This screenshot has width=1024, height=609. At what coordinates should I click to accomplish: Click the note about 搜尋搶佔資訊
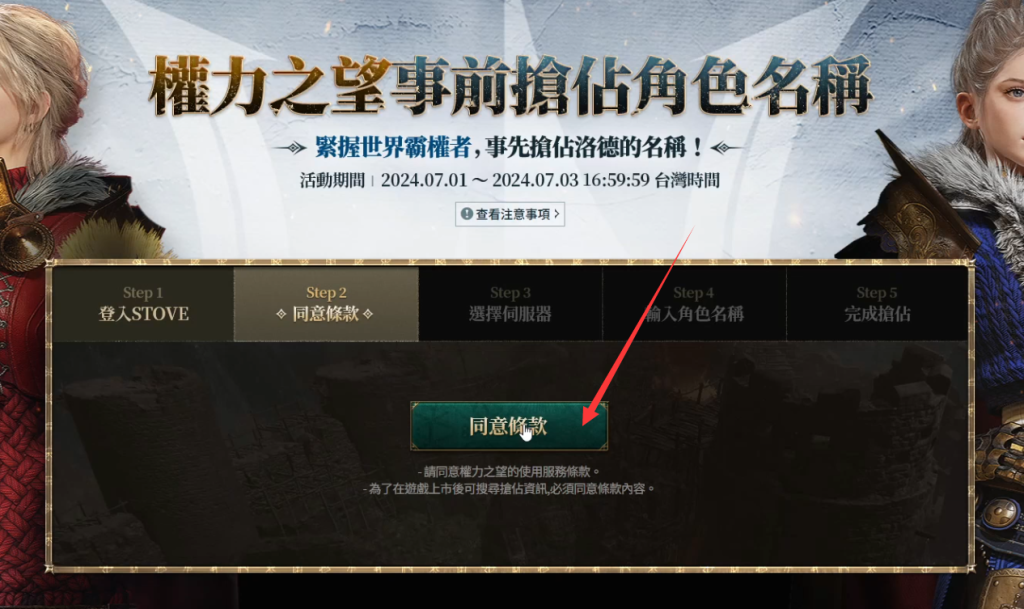coord(509,488)
